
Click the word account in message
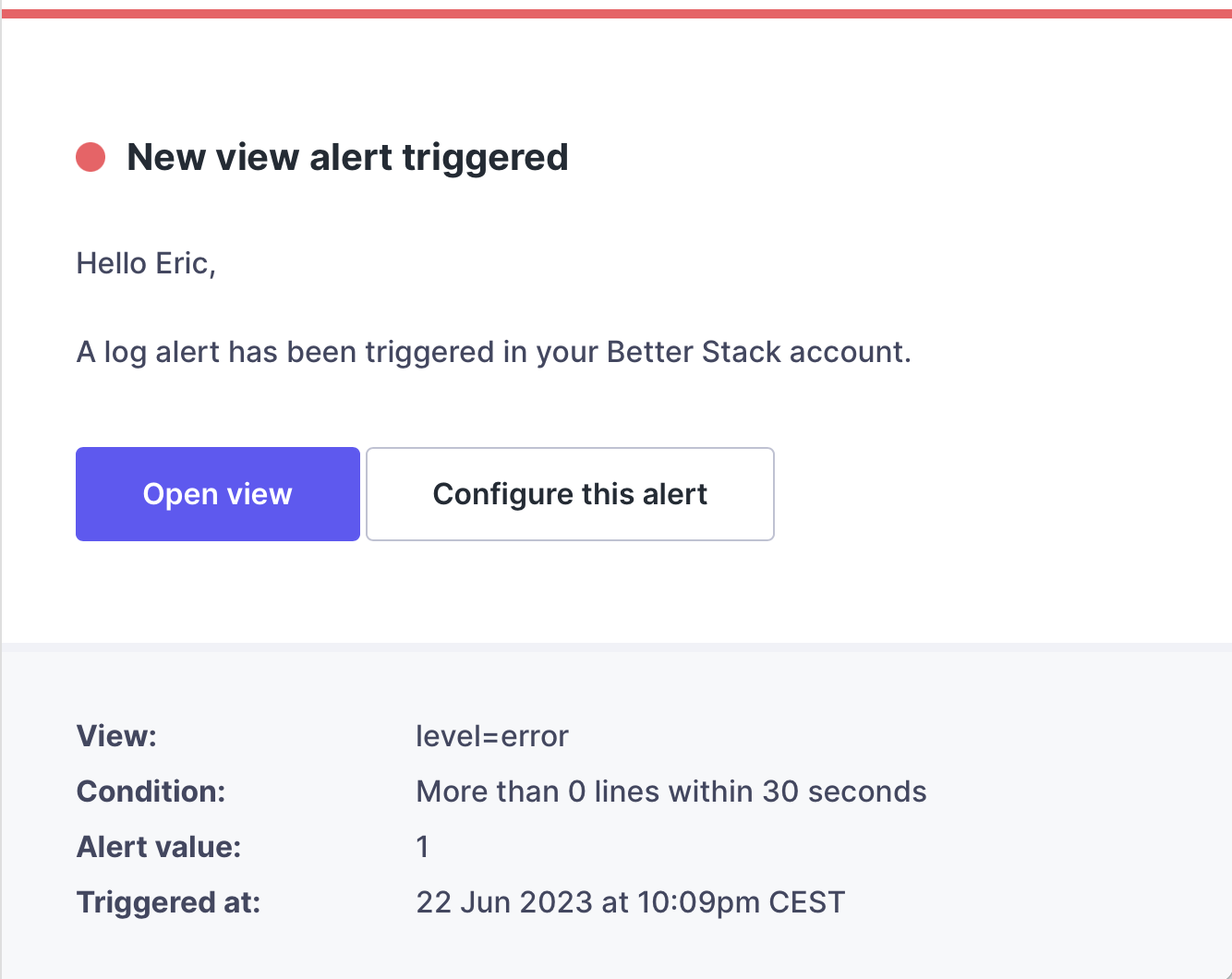848,353
